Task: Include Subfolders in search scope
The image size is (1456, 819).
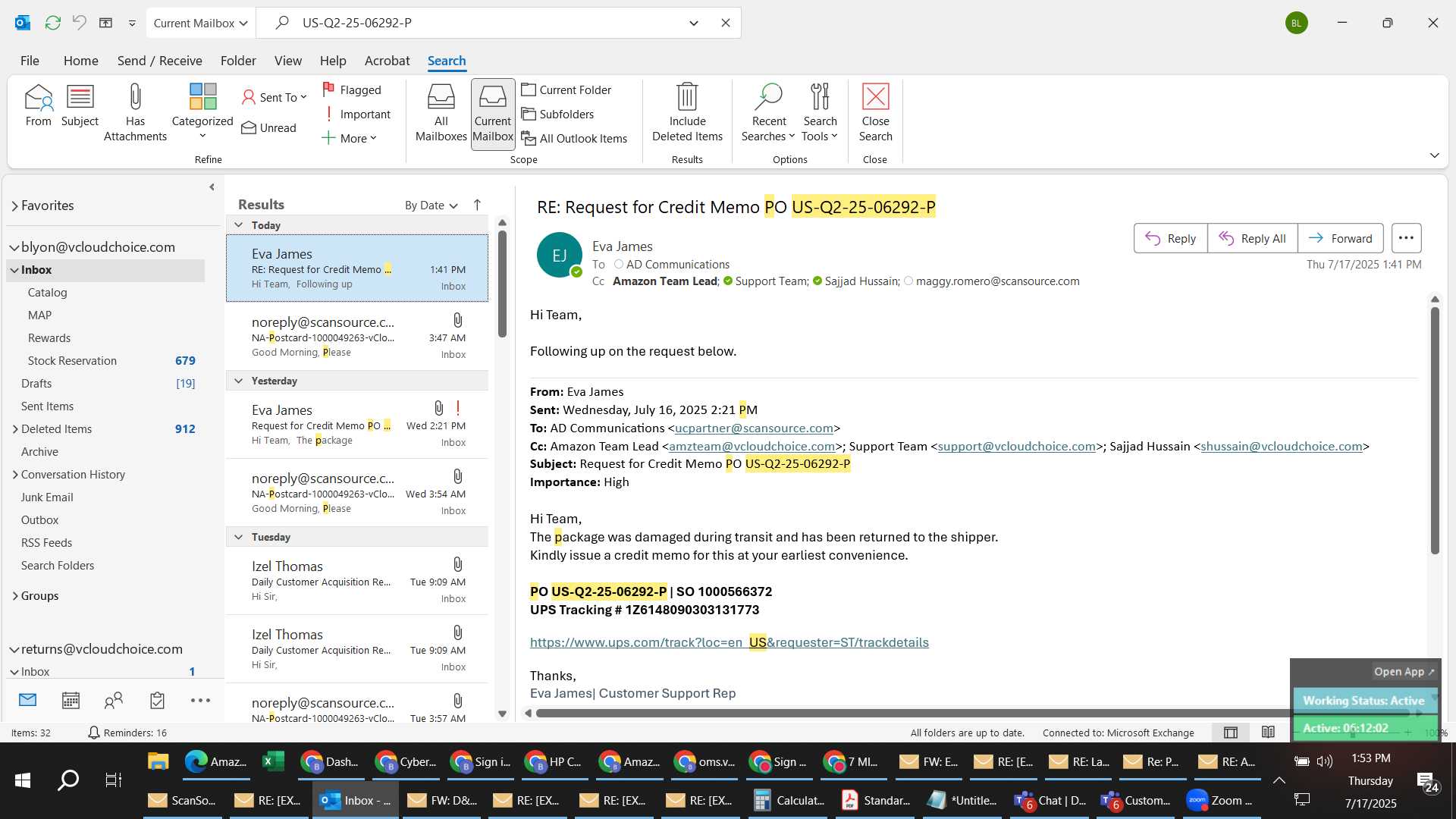Action: coord(558,114)
